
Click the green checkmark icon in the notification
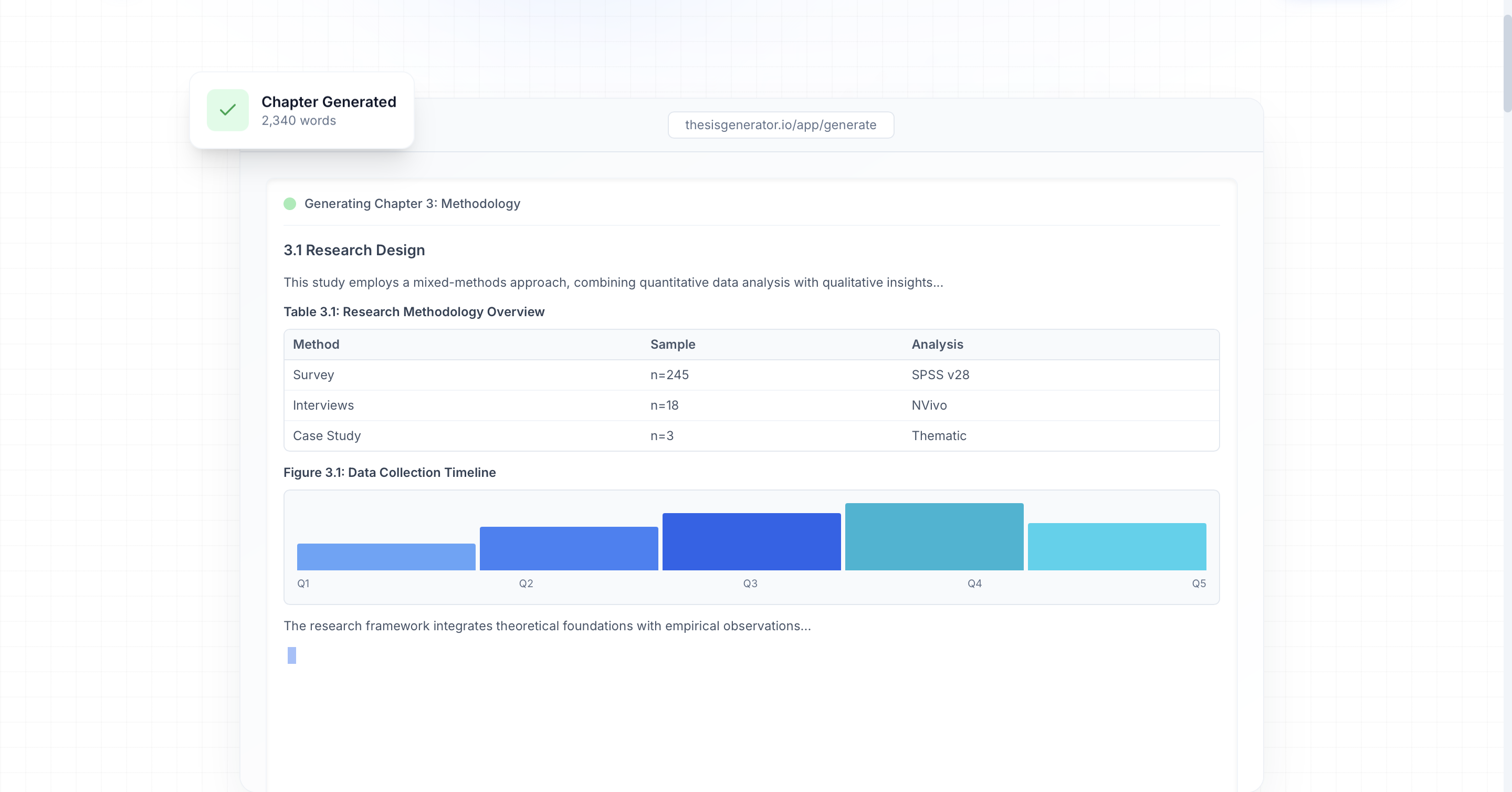pos(228,110)
